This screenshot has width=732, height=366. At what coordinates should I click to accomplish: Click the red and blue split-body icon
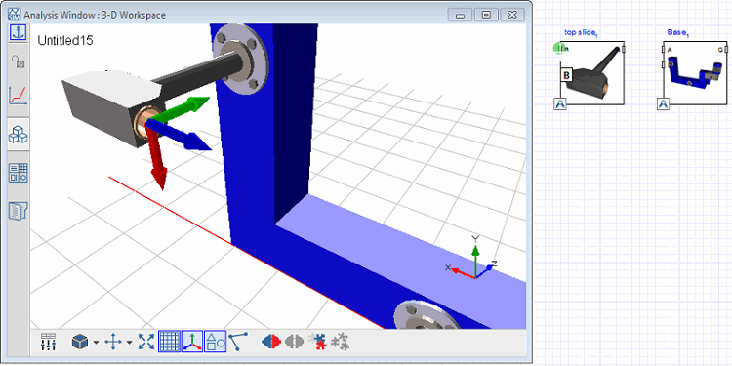(x=271, y=342)
